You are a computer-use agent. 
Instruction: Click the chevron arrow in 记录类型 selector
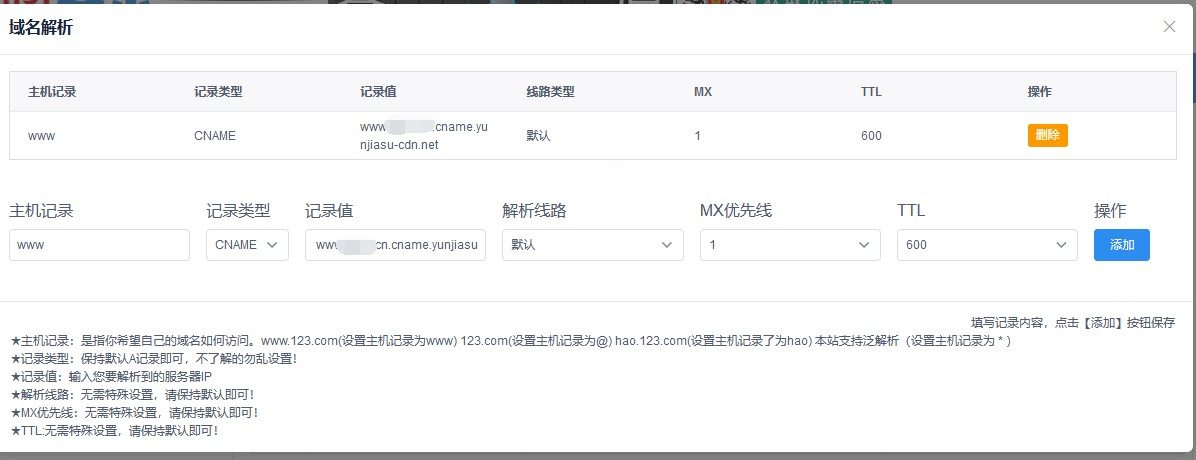click(272, 245)
